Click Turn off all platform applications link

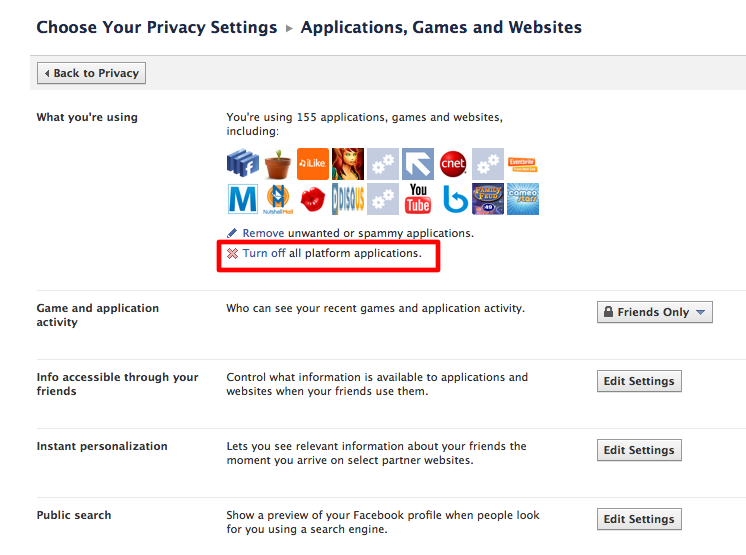tap(264, 253)
